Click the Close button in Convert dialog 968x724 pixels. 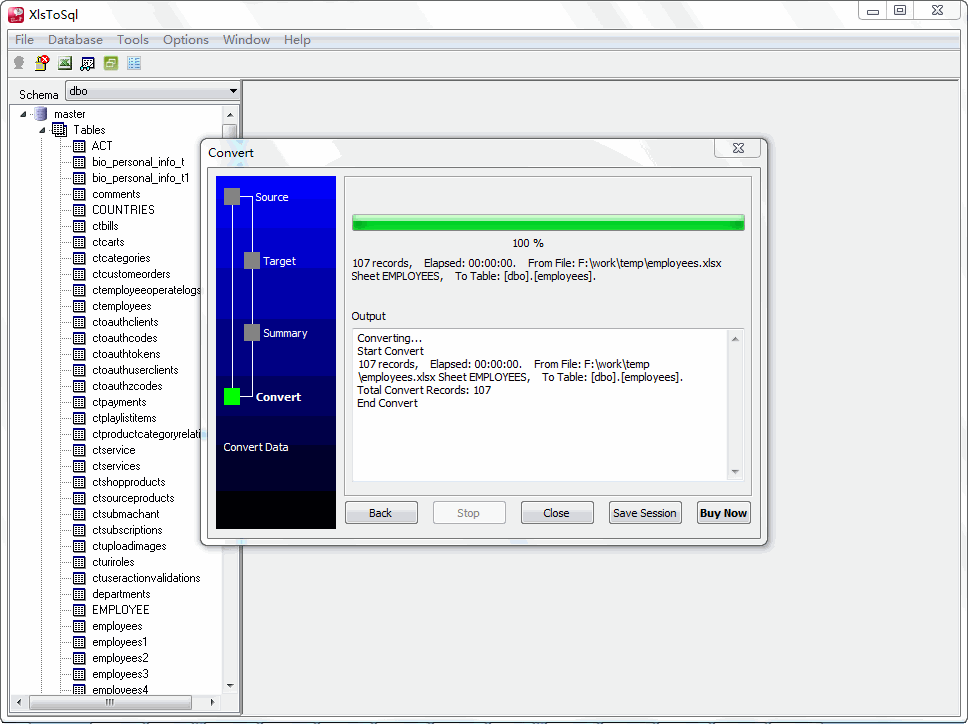click(557, 513)
